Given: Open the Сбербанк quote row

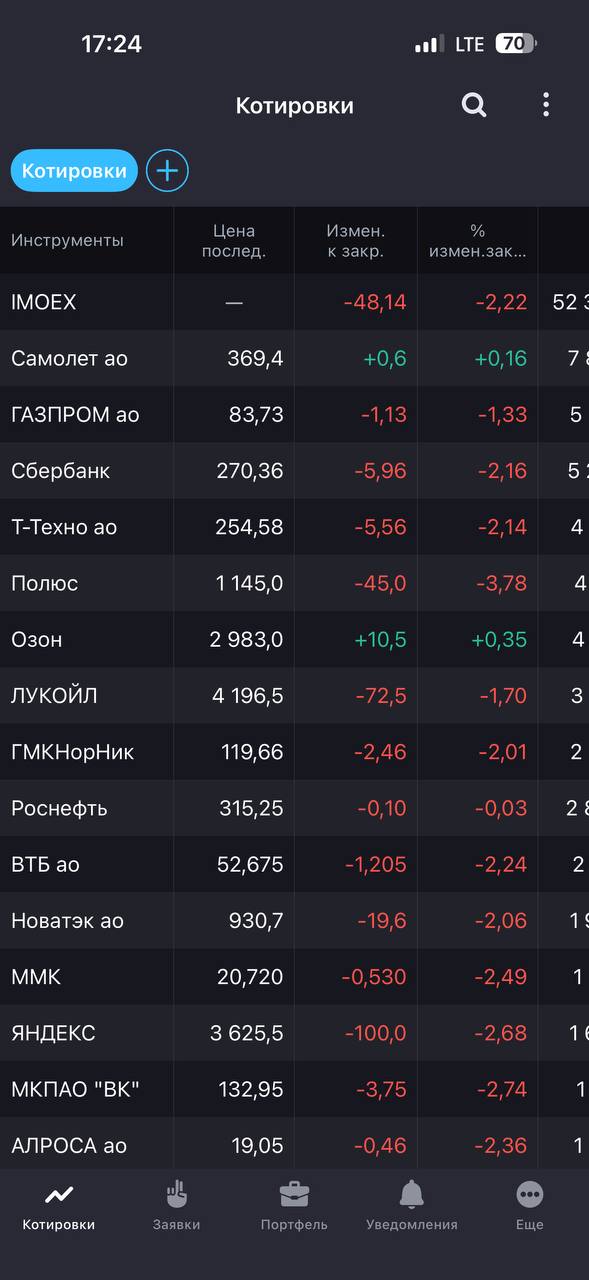Looking at the screenshot, I should (294, 471).
